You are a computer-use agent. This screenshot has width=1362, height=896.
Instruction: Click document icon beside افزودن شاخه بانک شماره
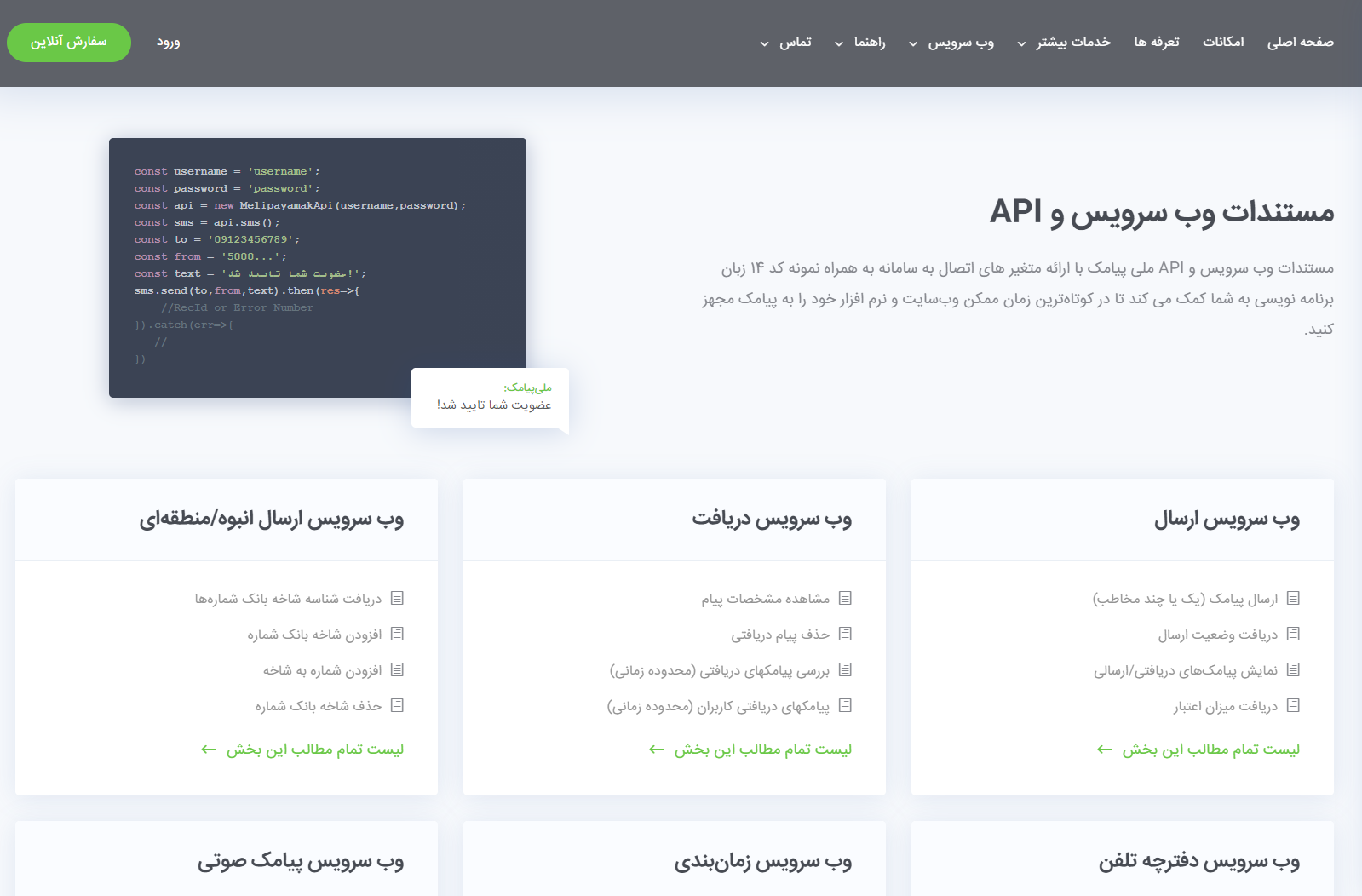397,635
